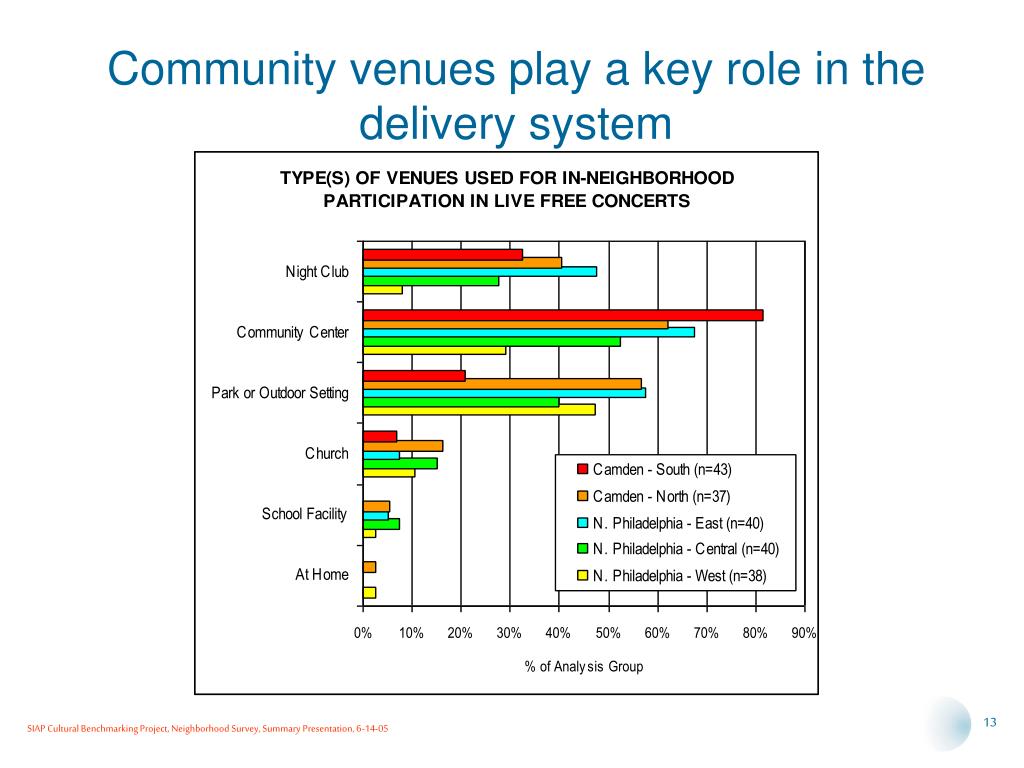
Task: Click the '40%' axis tick label
Action: [558, 633]
